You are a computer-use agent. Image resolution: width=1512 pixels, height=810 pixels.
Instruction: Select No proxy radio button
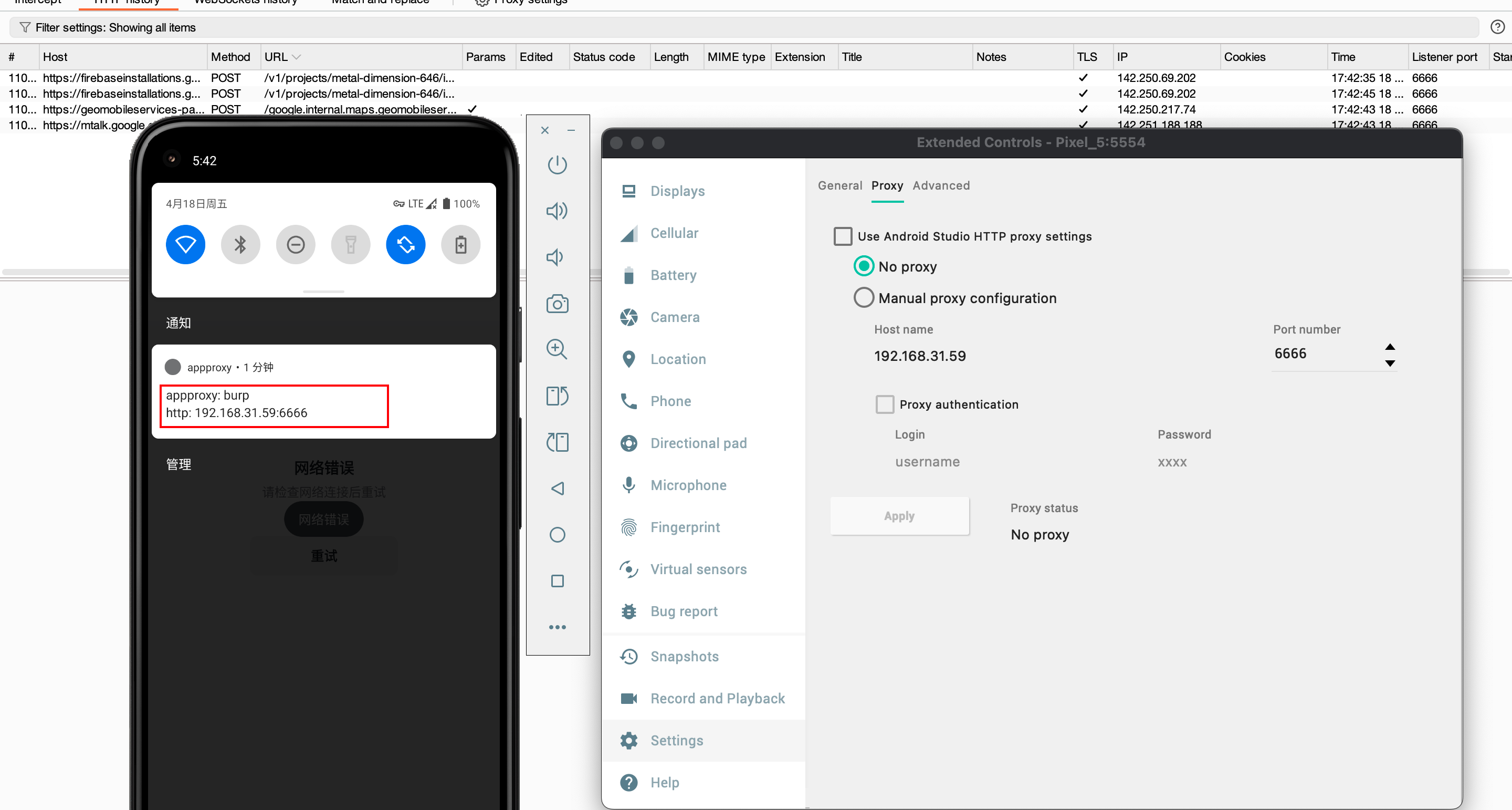864,266
